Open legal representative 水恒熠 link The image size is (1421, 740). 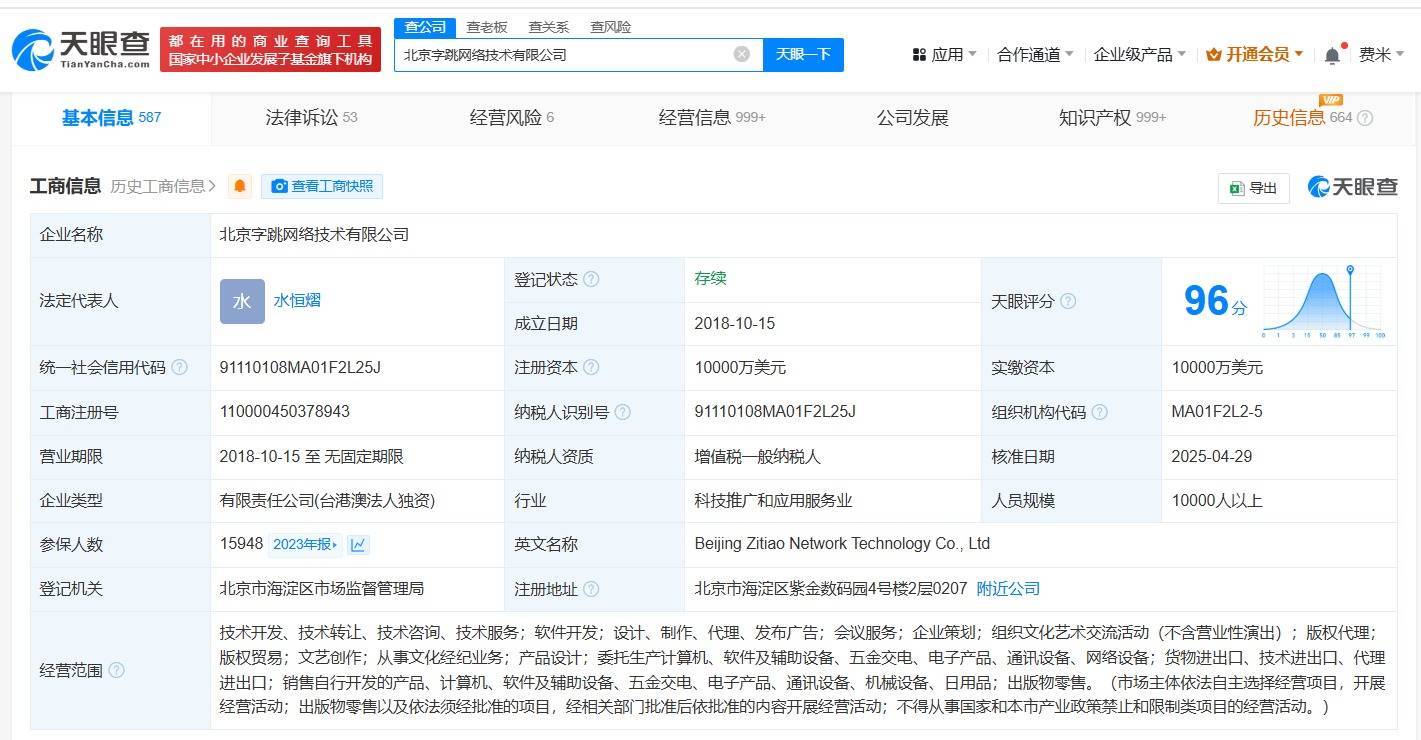[297, 300]
